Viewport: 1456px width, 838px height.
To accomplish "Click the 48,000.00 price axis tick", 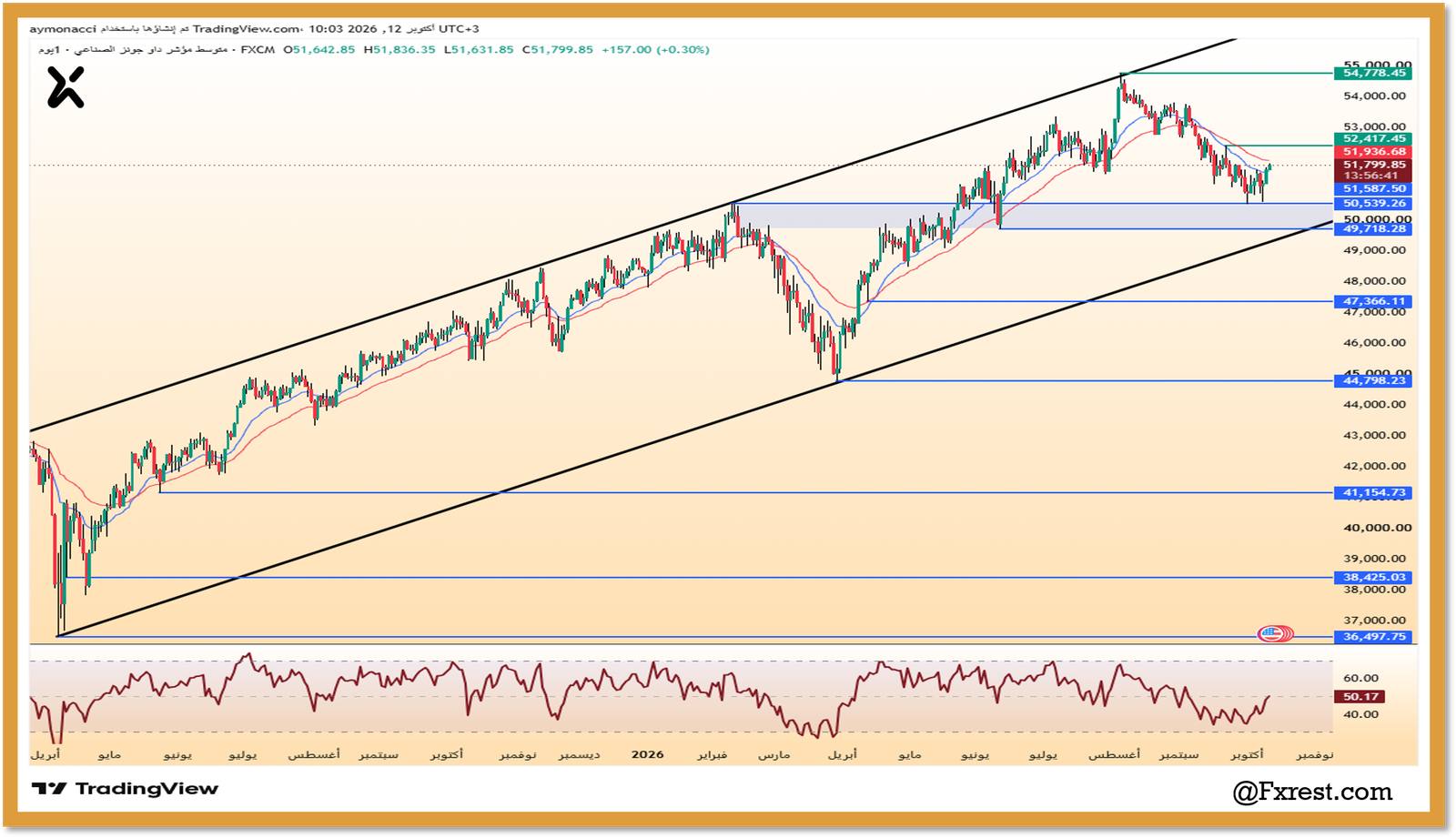I will pos(1374,281).
